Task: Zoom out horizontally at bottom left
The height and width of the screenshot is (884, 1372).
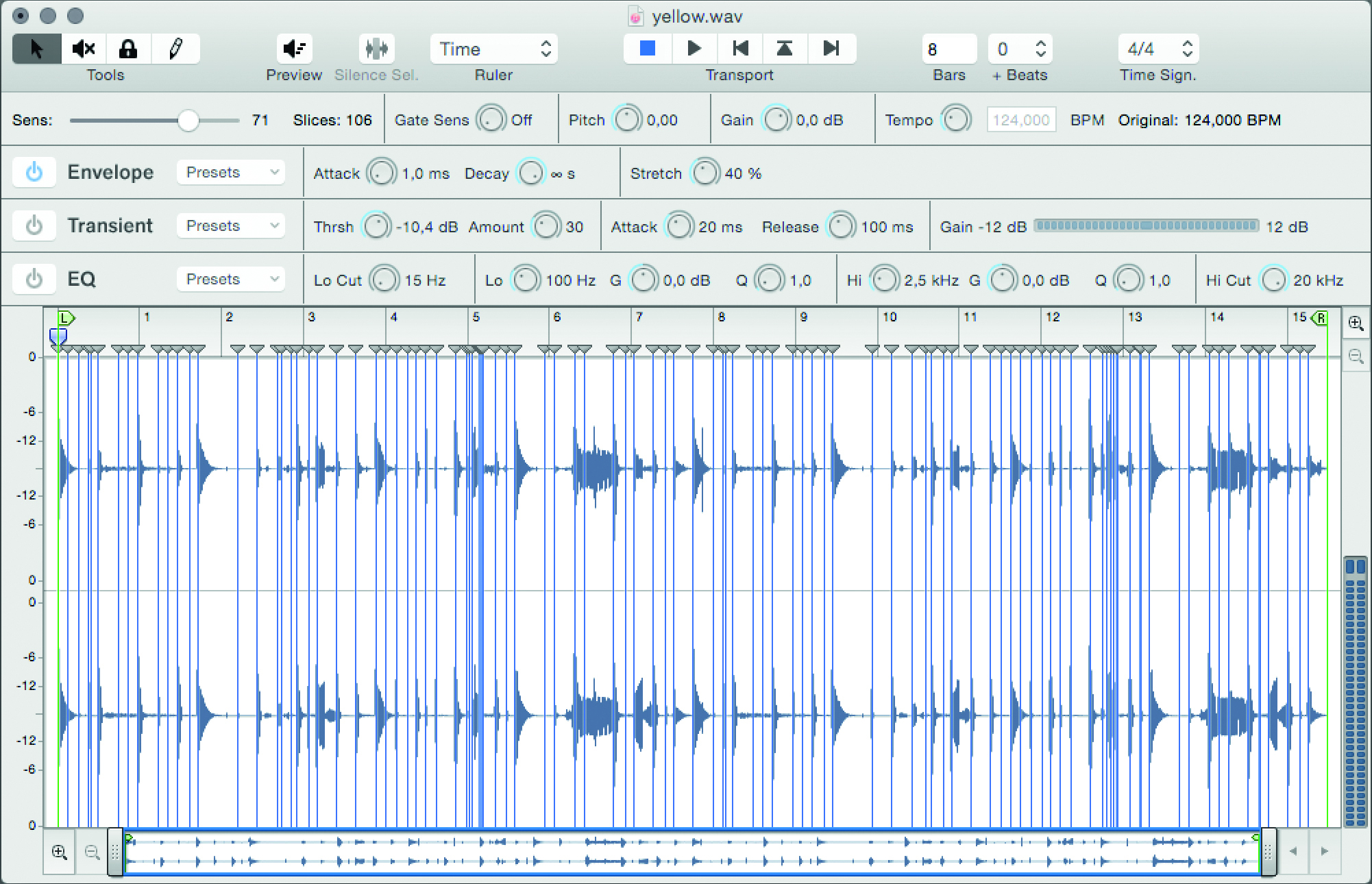Action: [x=92, y=852]
